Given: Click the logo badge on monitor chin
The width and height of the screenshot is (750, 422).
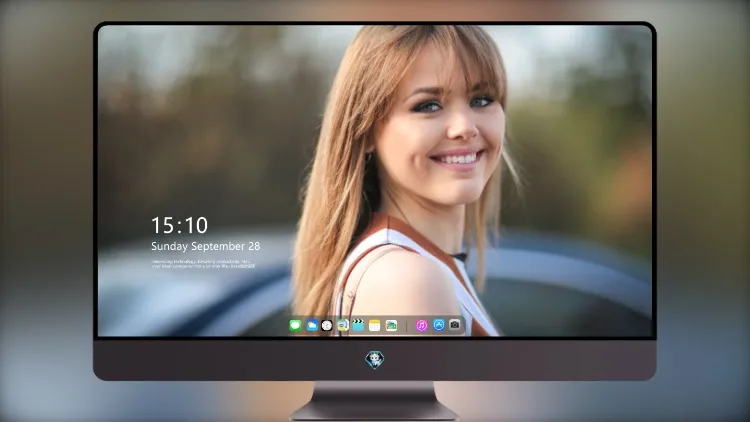Looking at the screenshot, I should (x=375, y=359).
